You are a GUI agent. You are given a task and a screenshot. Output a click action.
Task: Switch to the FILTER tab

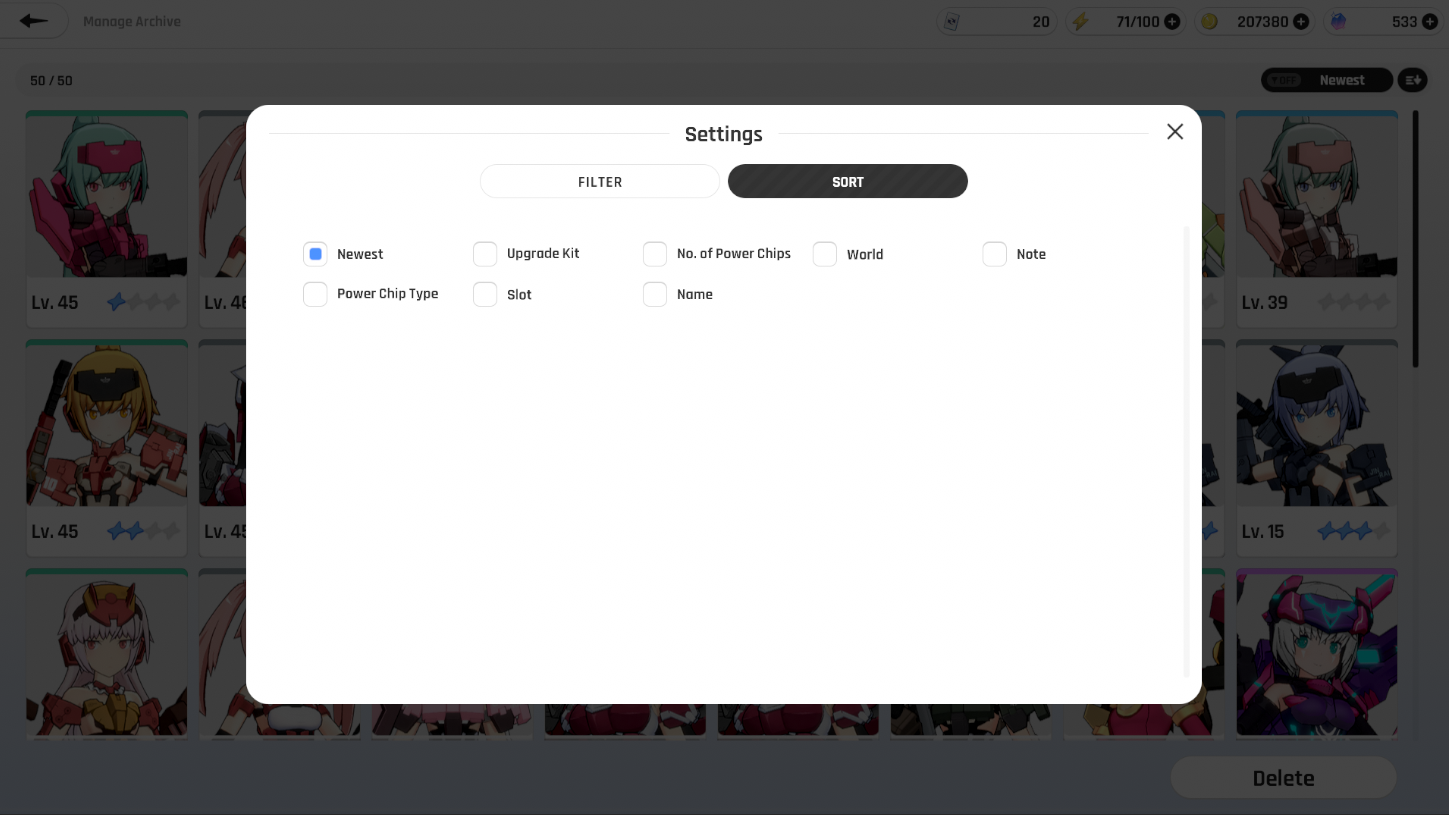pyautogui.click(x=600, y=181)
